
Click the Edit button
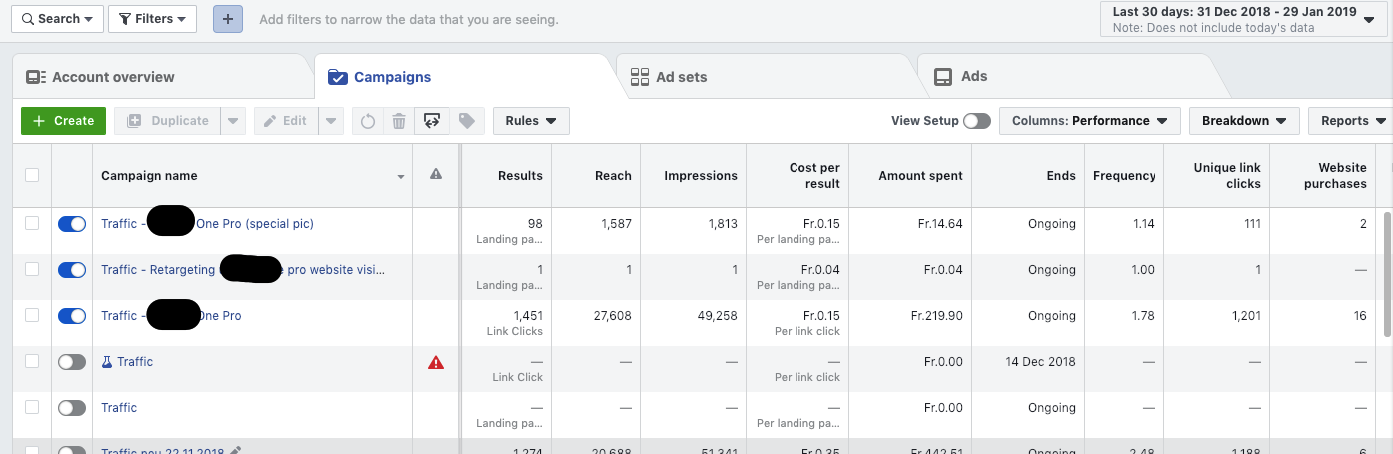point(285,121)
